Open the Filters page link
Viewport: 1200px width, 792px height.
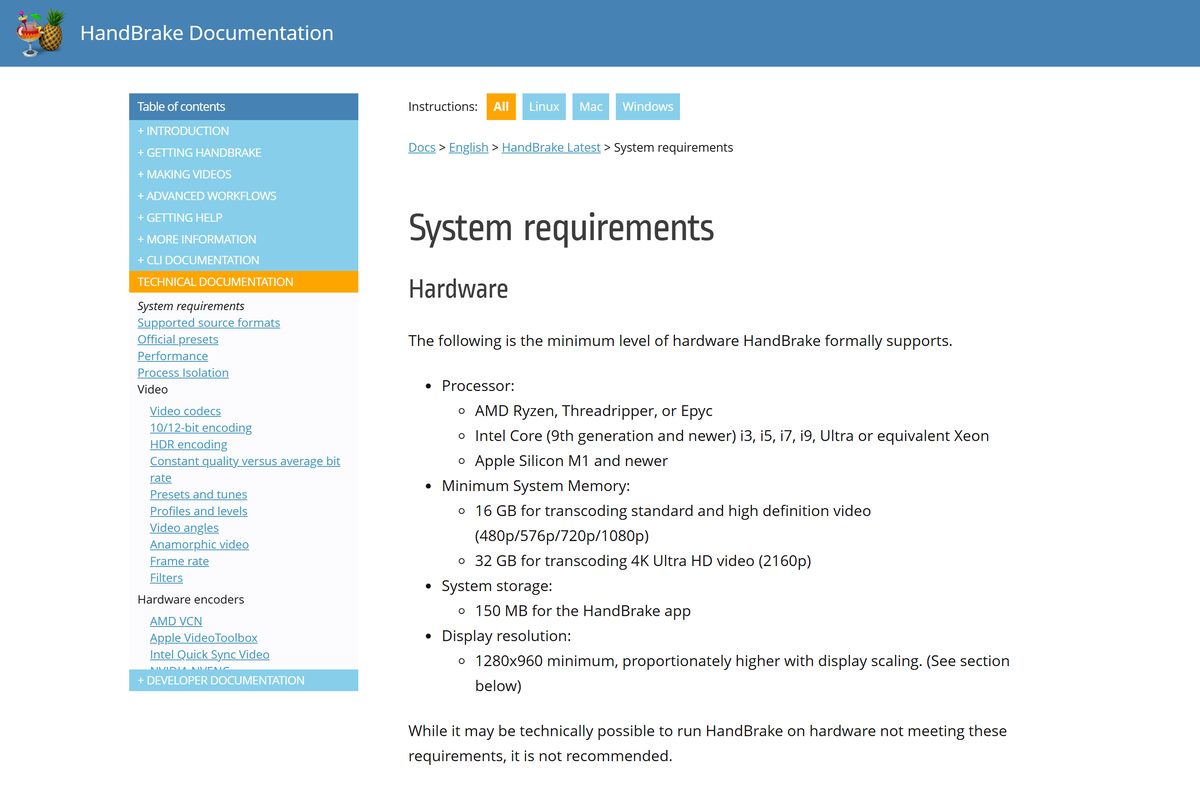[x=167, y=578]
